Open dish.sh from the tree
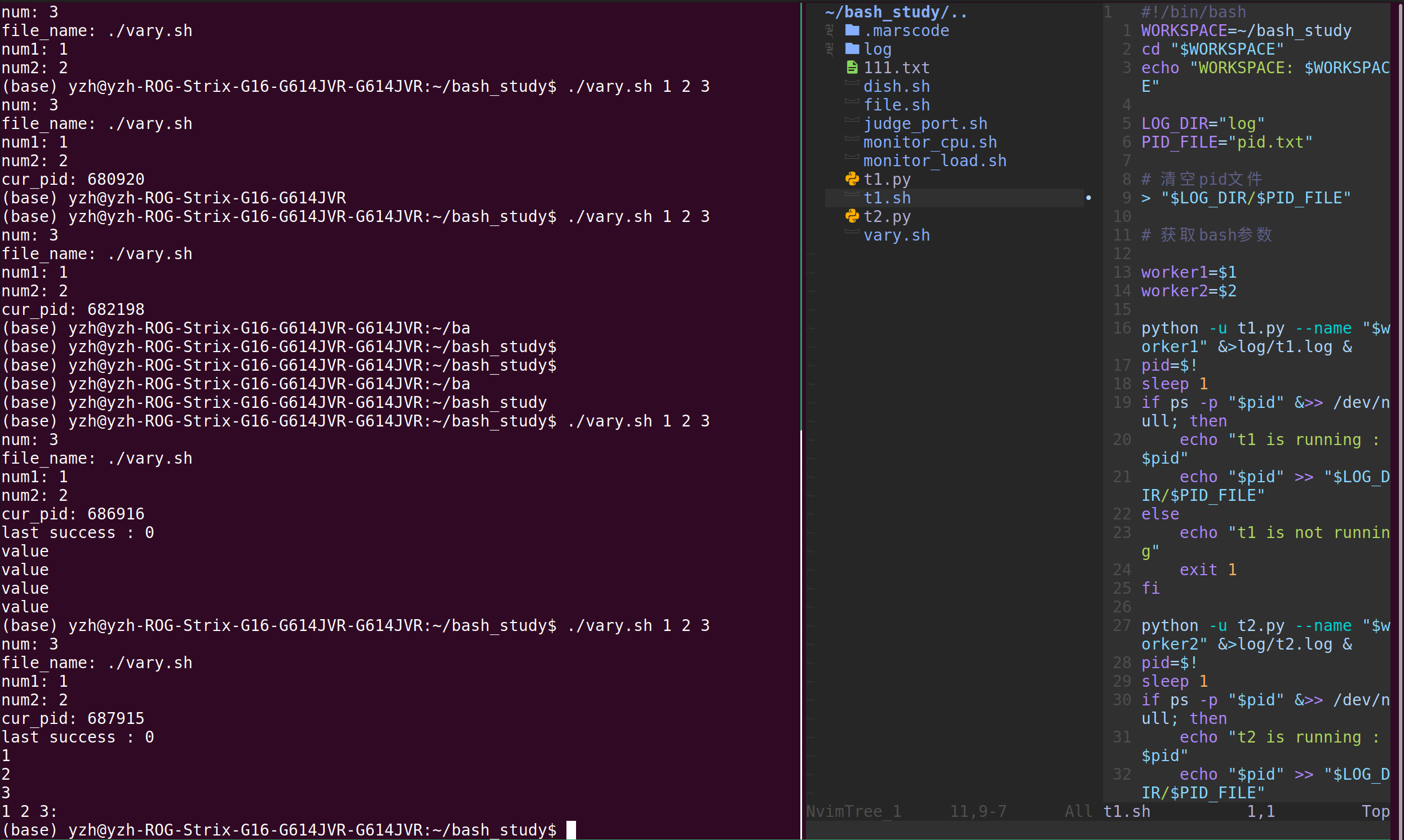Viewport: 1404px width, 840px height. [x=897, y=87]
